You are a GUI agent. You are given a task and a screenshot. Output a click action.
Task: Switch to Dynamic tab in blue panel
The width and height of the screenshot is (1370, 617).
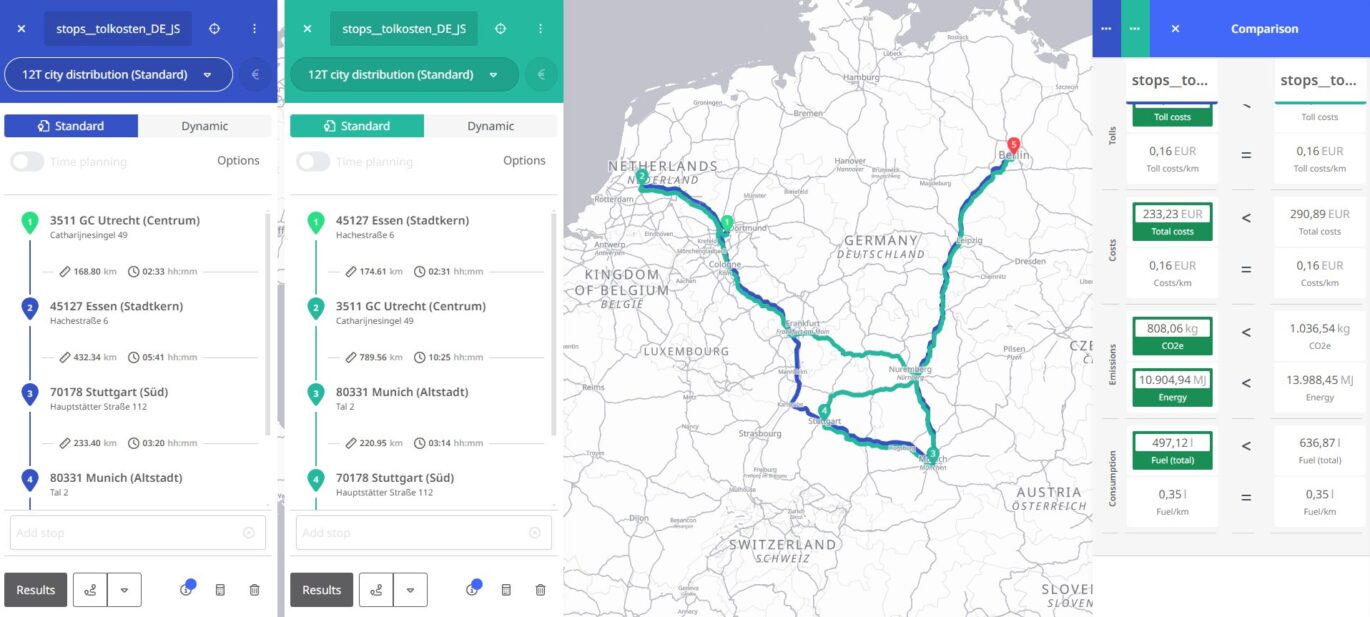coord(204,126)
